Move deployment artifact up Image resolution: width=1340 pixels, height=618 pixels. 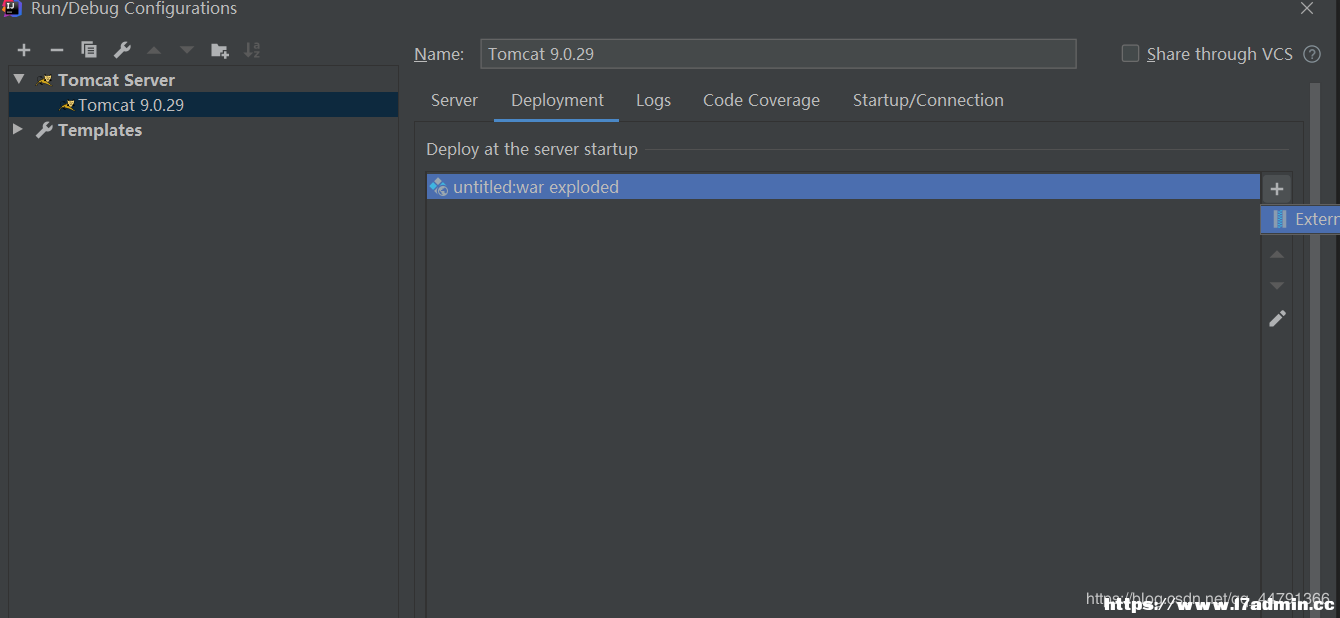tap(1277, 255)
